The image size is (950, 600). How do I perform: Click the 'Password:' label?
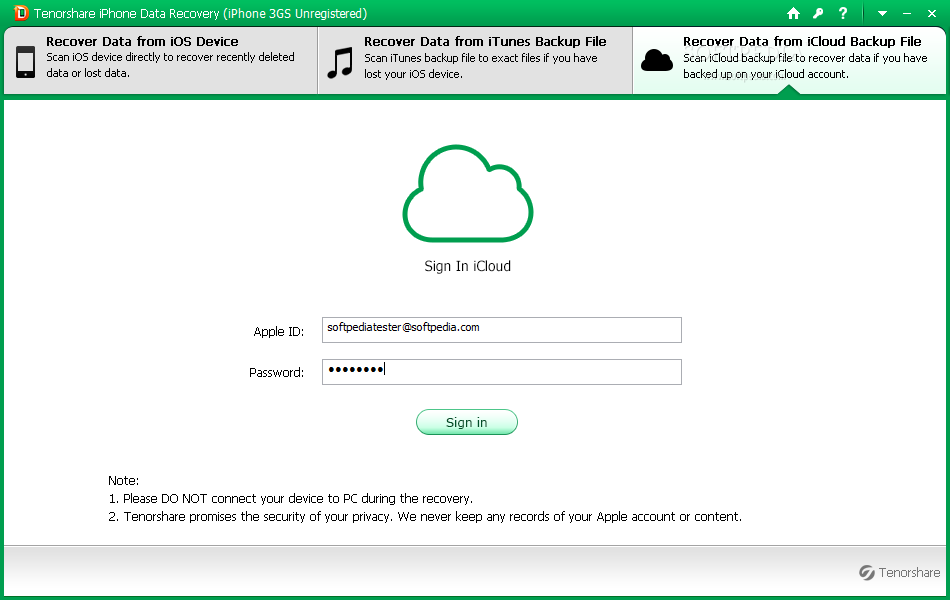point(276,373)
